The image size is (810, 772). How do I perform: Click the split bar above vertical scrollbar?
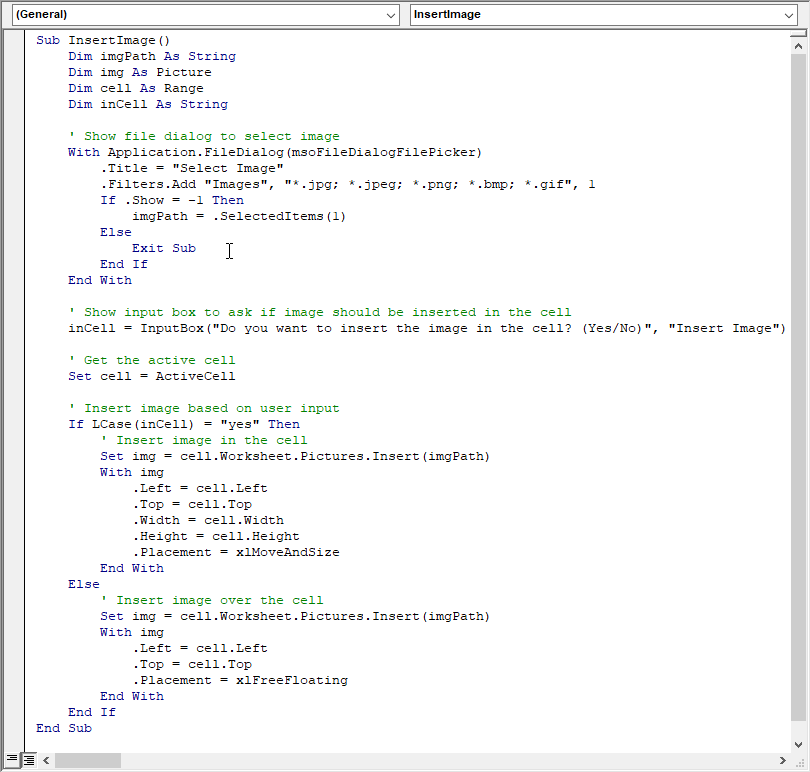(798, 34)
